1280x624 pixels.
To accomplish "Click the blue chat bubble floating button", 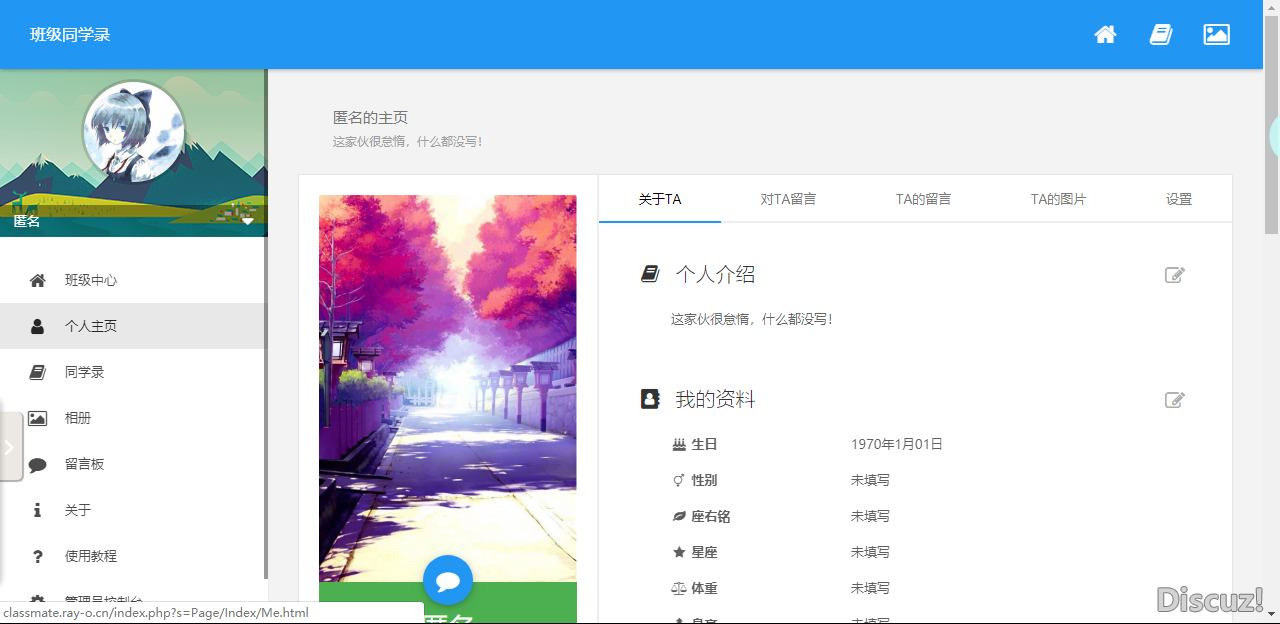I will [448, 580].
